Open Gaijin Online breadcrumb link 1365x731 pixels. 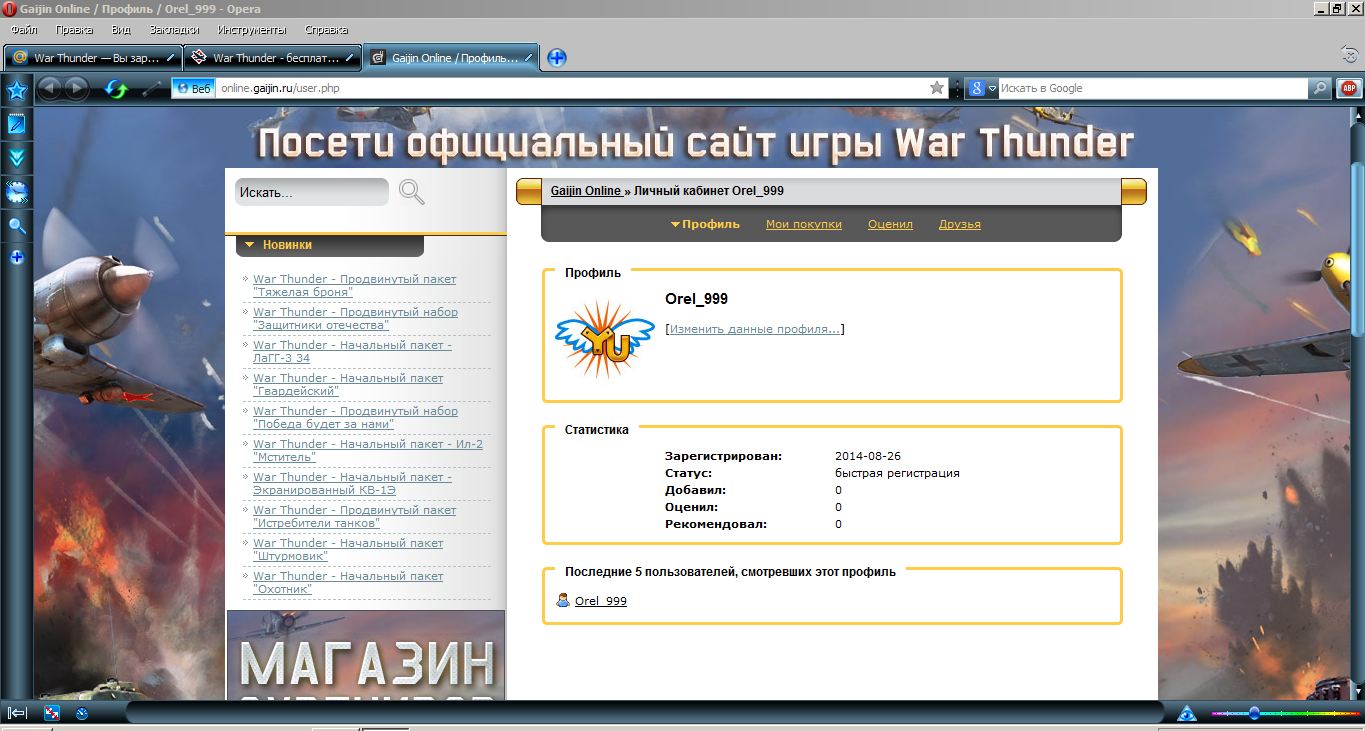tap(586, 191)
